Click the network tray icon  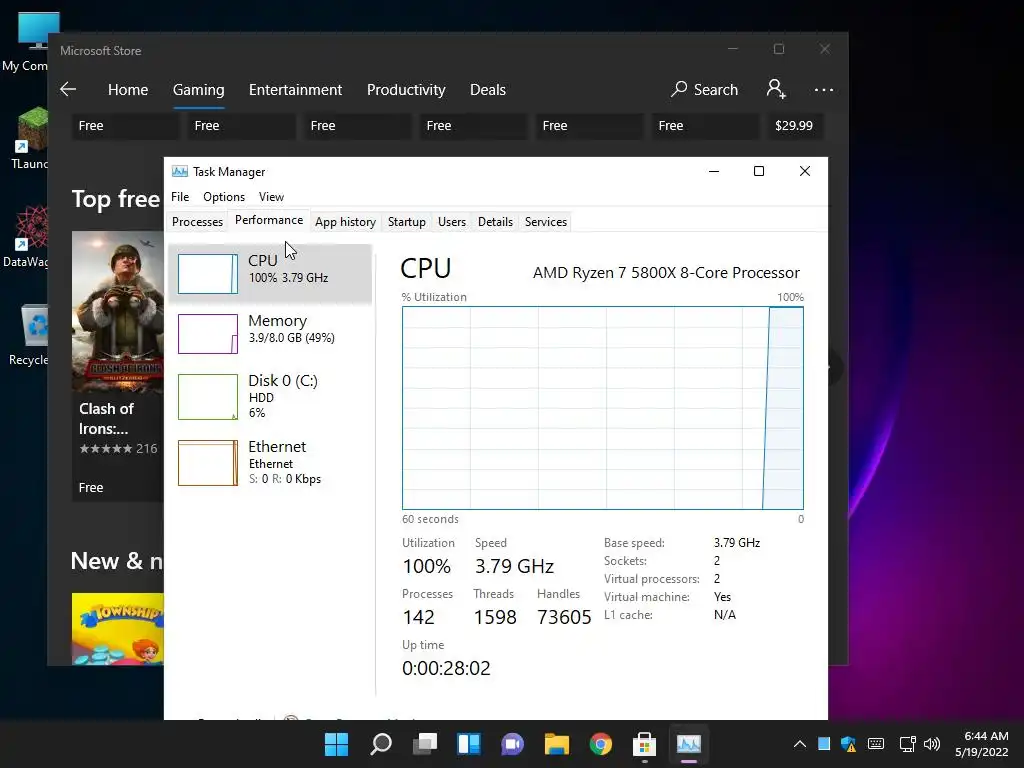pyautogui.click(x=906, y=744)
